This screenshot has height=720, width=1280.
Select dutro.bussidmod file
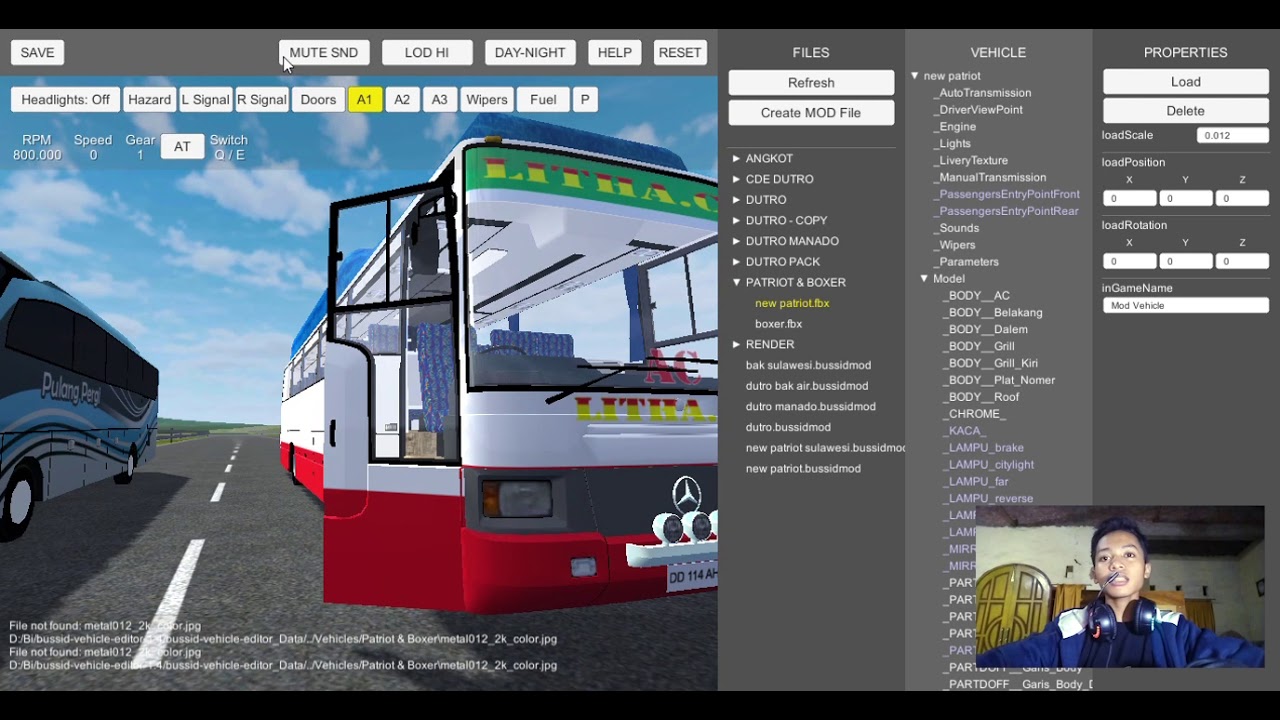788,427
